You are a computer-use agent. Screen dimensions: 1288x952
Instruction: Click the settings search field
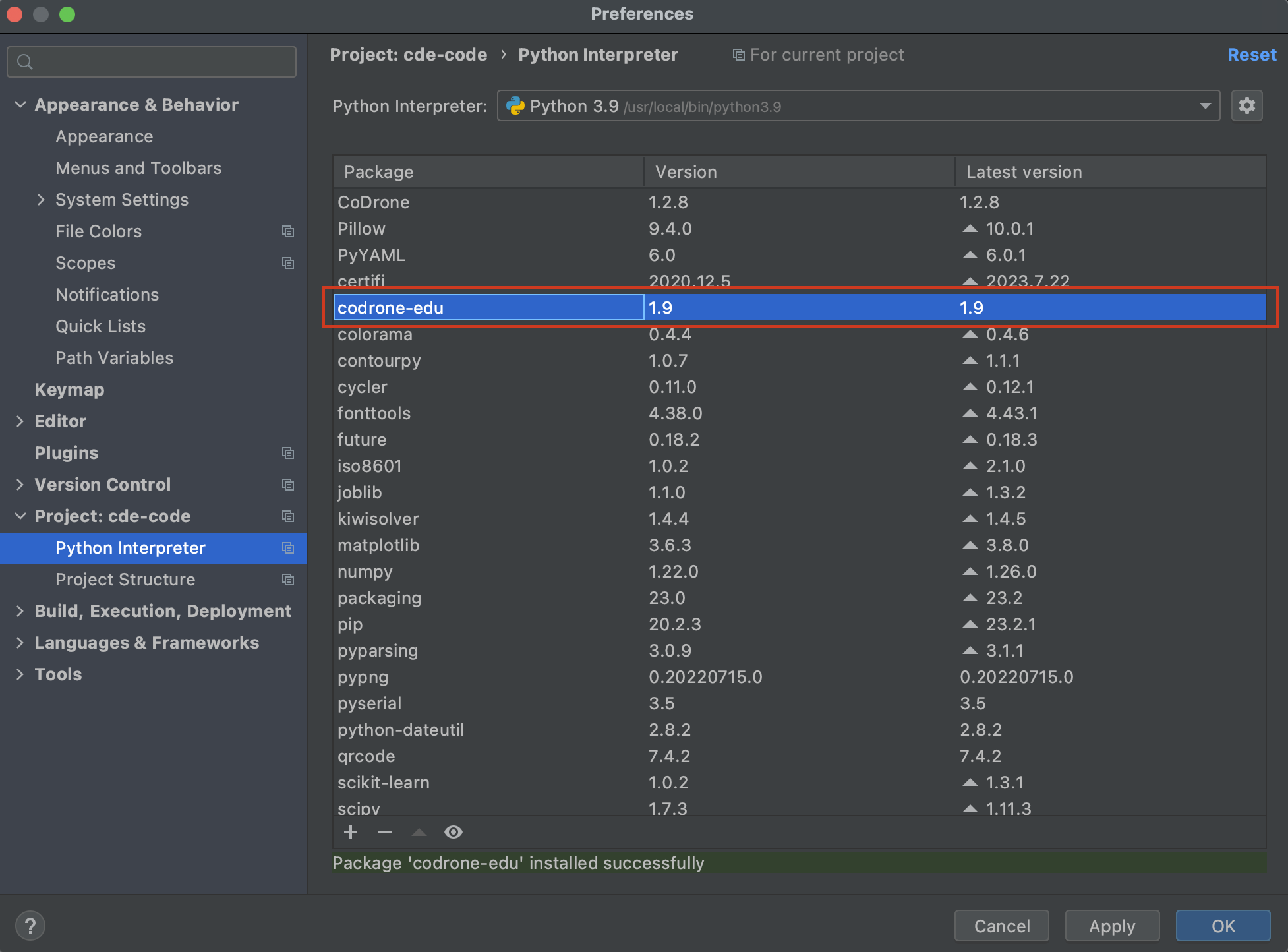pos(152,62)
